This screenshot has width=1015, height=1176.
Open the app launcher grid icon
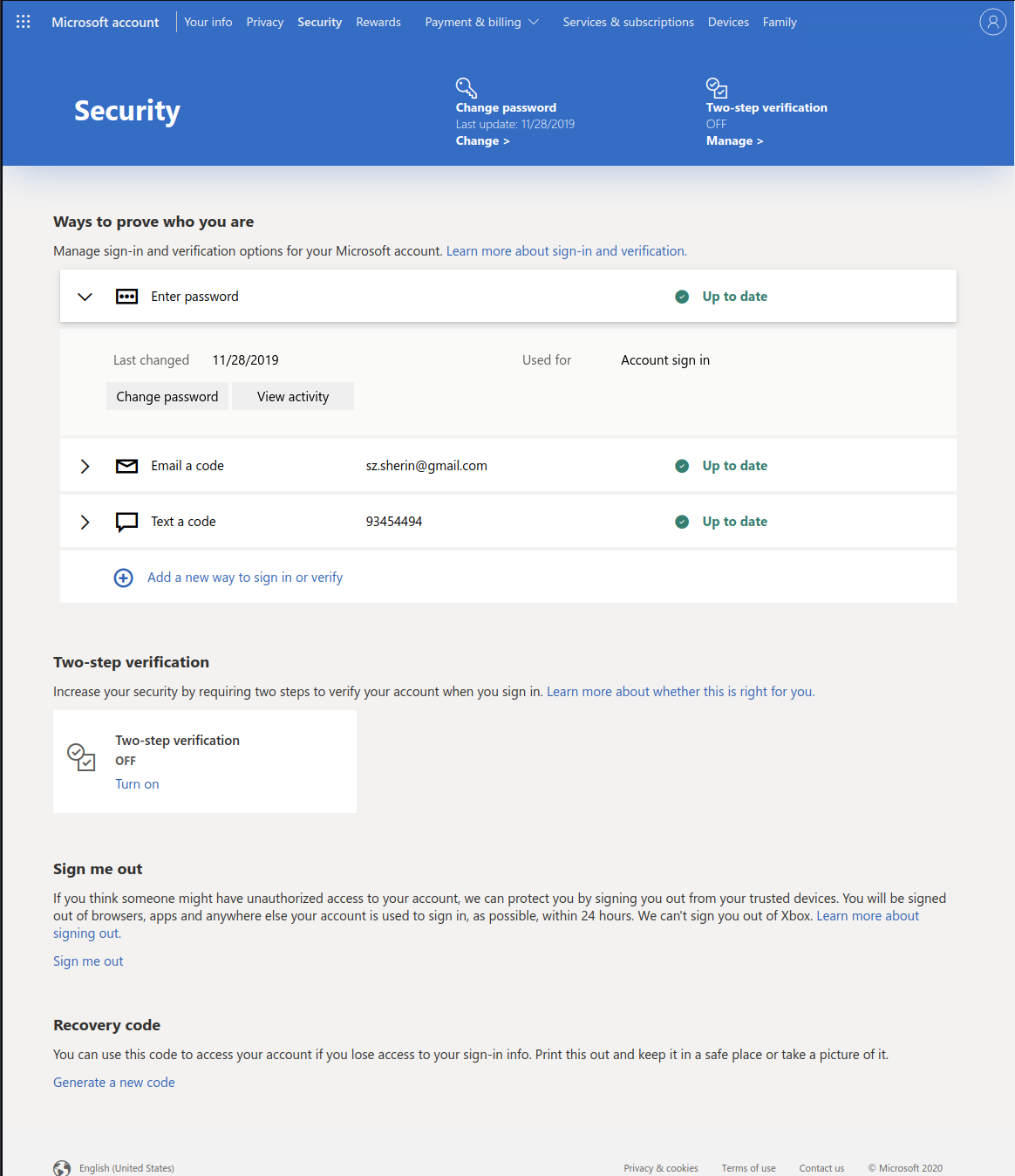24,22
